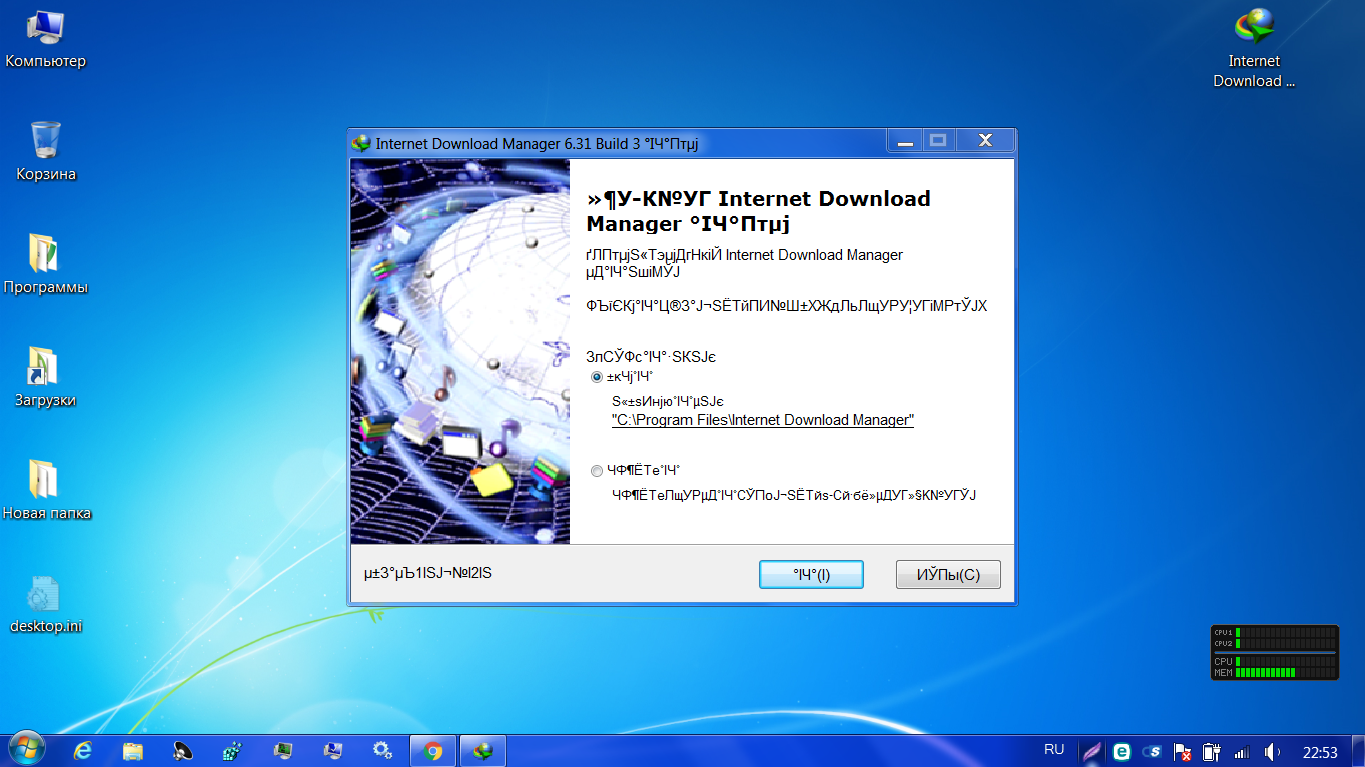
Task: Minimize the Internet Download Manager installer window
Action: (906, 141)
